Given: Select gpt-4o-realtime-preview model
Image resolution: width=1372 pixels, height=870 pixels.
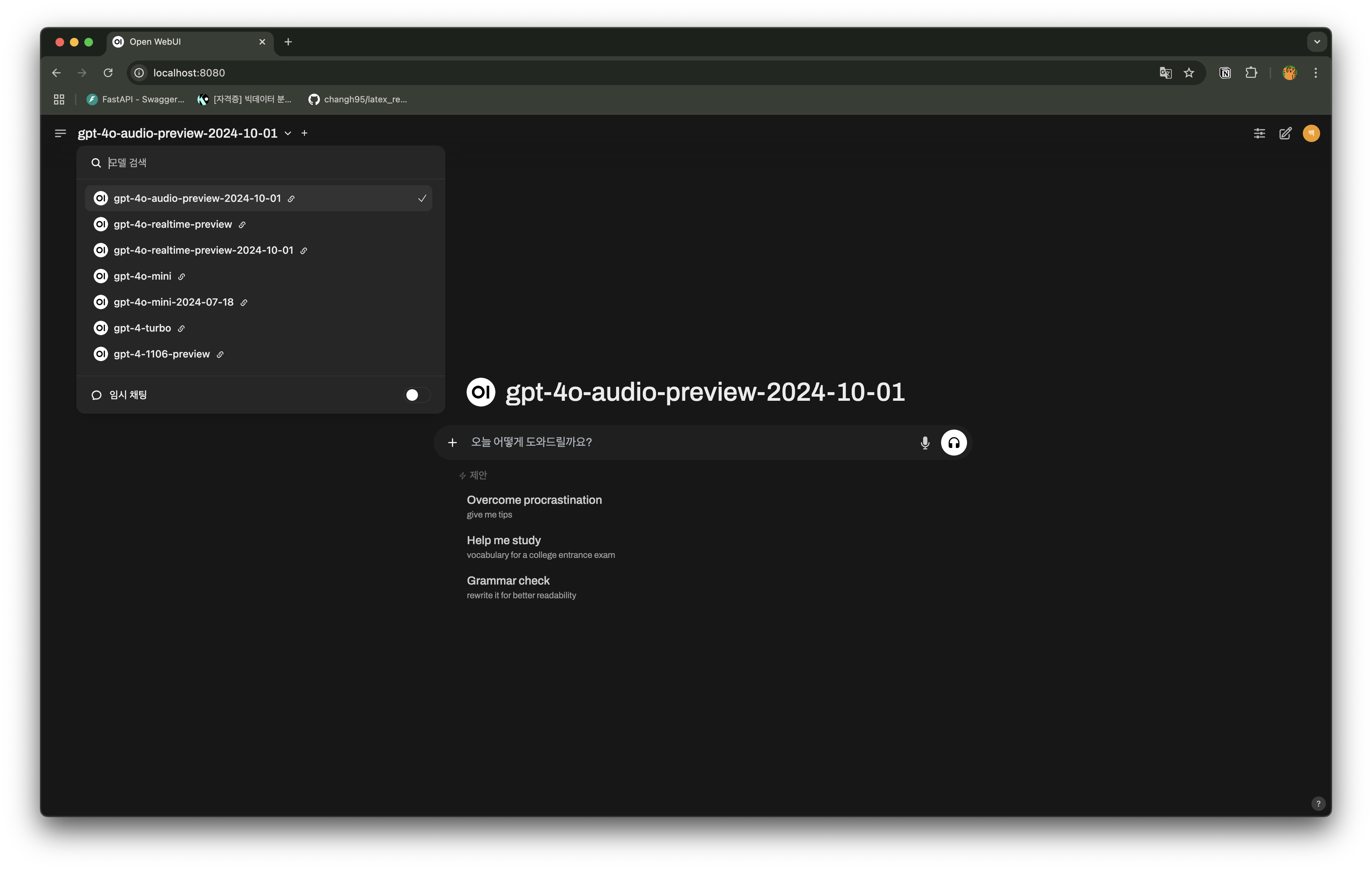Looking at the screenshot, I should point(259,225).
